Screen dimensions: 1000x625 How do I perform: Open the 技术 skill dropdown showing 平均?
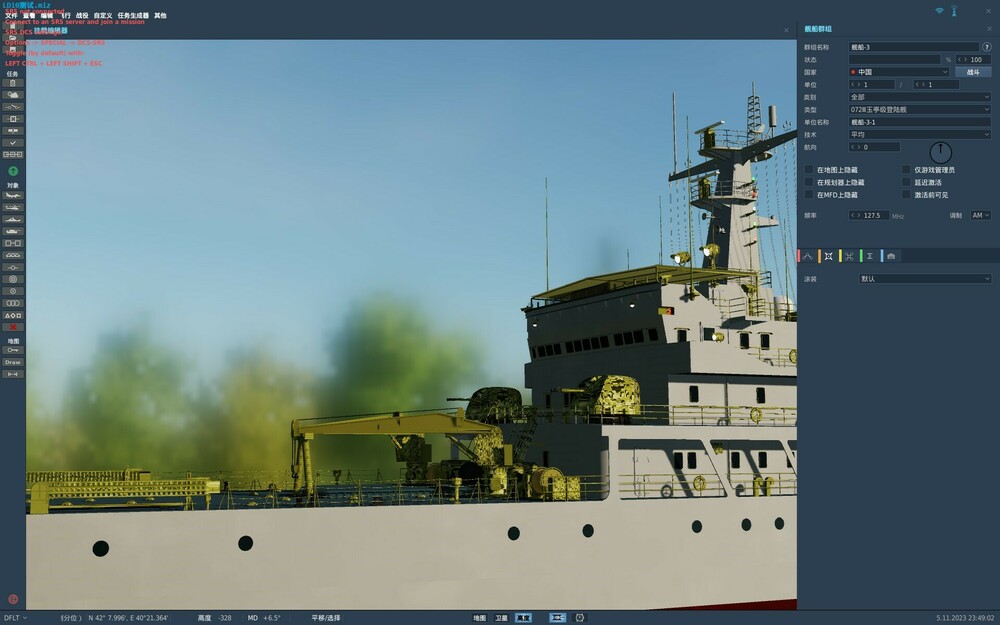pyautogui.click(x=920, y=135)
